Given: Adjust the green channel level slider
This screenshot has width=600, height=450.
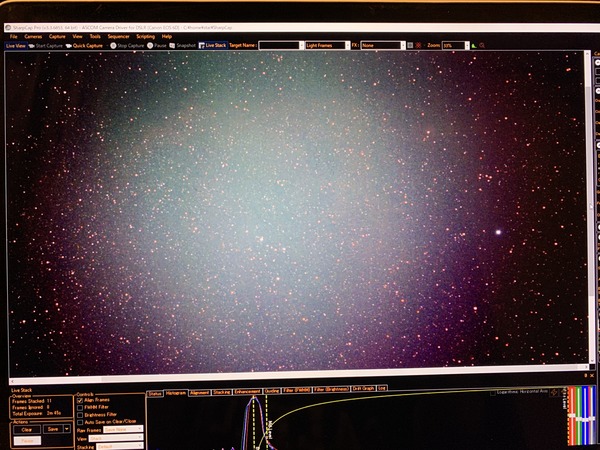Looking at the screenshot, I should tap(581, 417).
